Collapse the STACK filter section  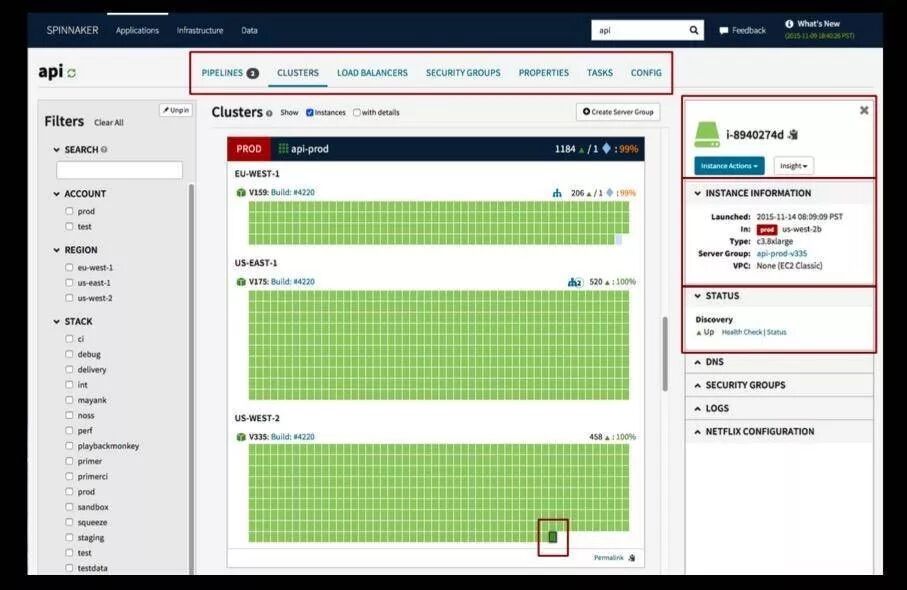[57, 322]
